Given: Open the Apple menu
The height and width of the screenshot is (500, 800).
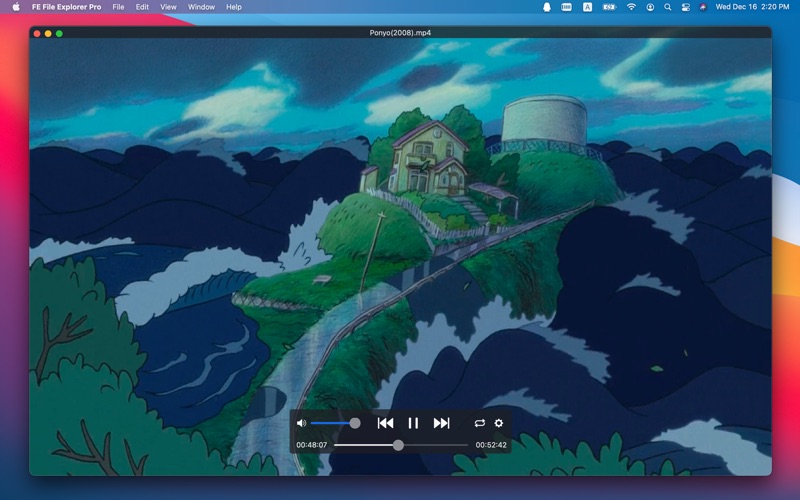Looking at the screenshot, I should coord(15,7).
